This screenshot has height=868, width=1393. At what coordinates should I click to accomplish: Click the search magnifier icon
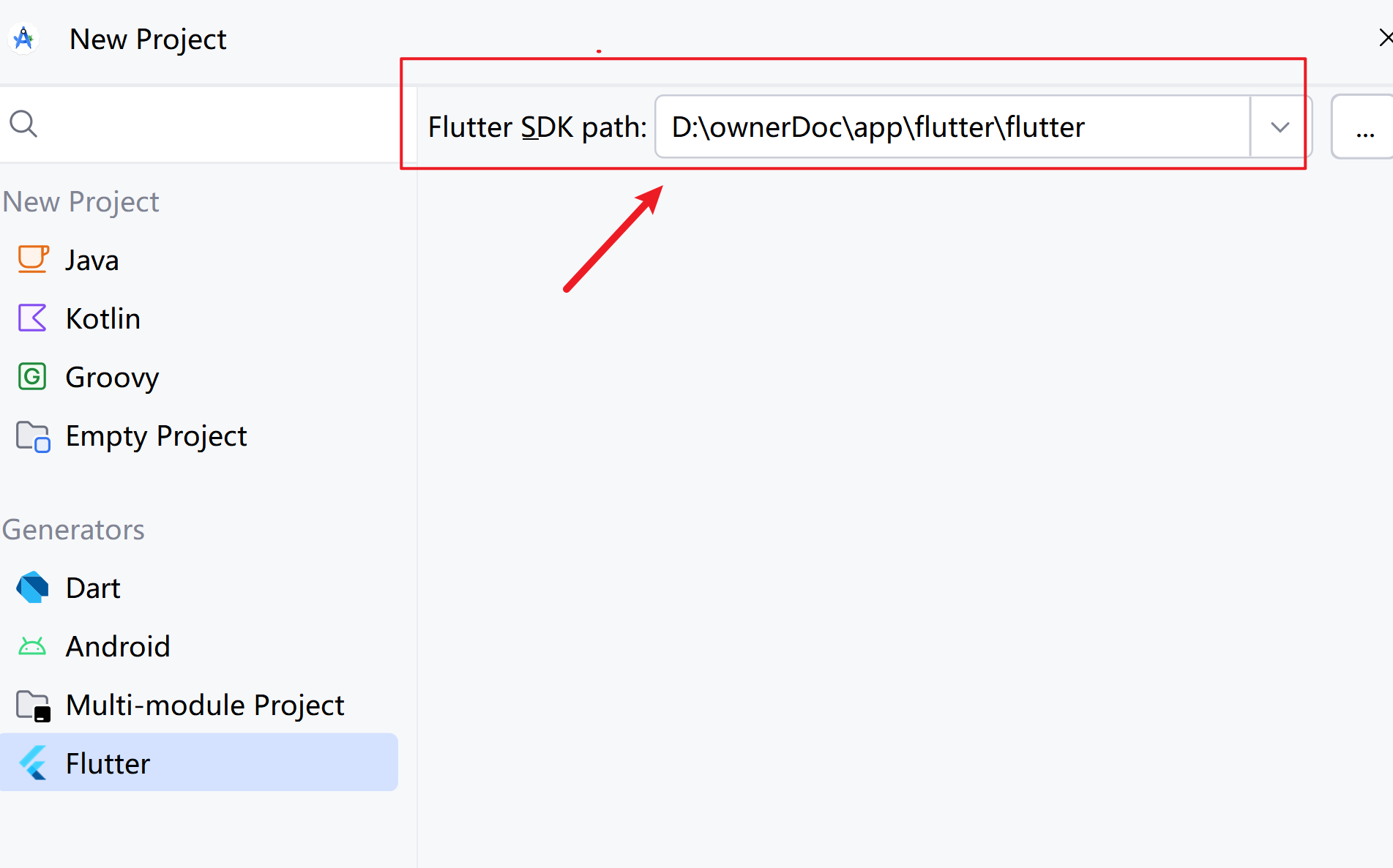pos(23,124)
